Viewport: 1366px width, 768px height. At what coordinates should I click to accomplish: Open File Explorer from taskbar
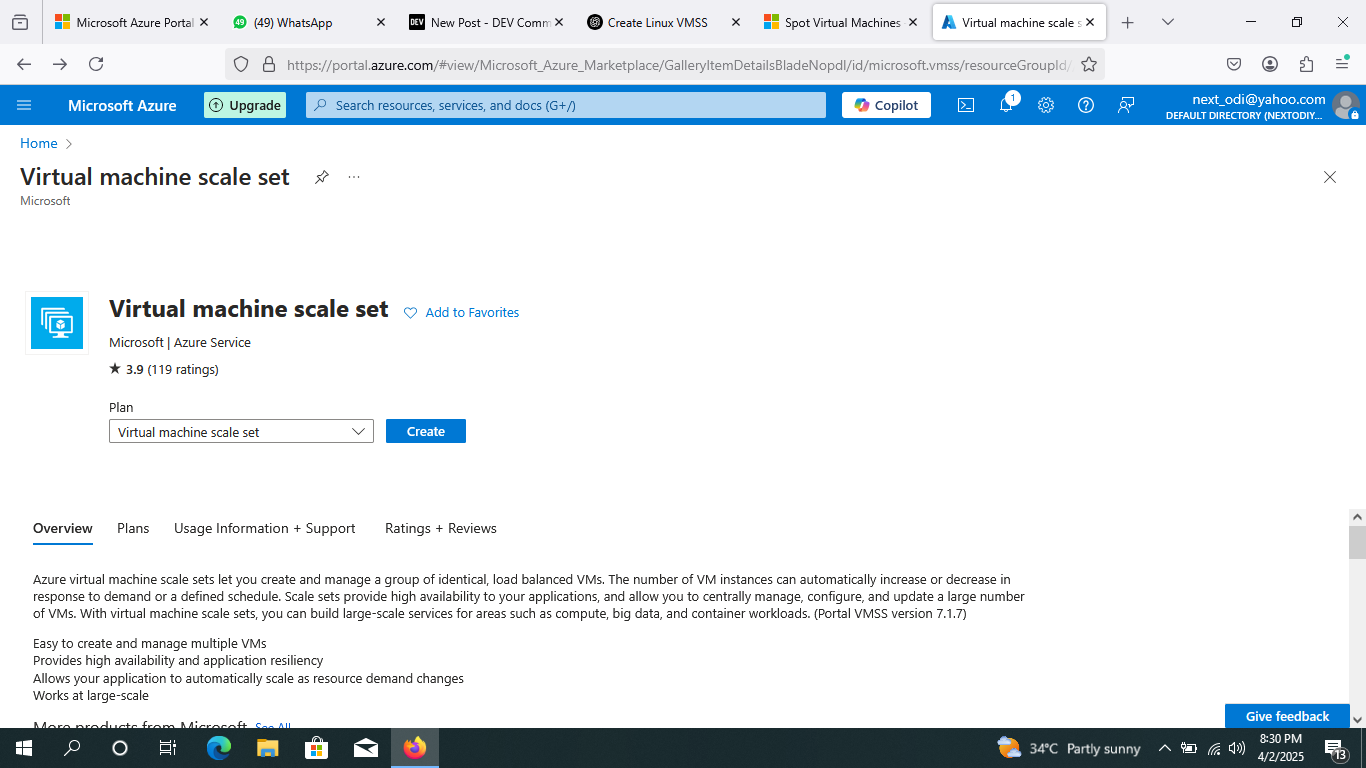[x=267, y=748]
